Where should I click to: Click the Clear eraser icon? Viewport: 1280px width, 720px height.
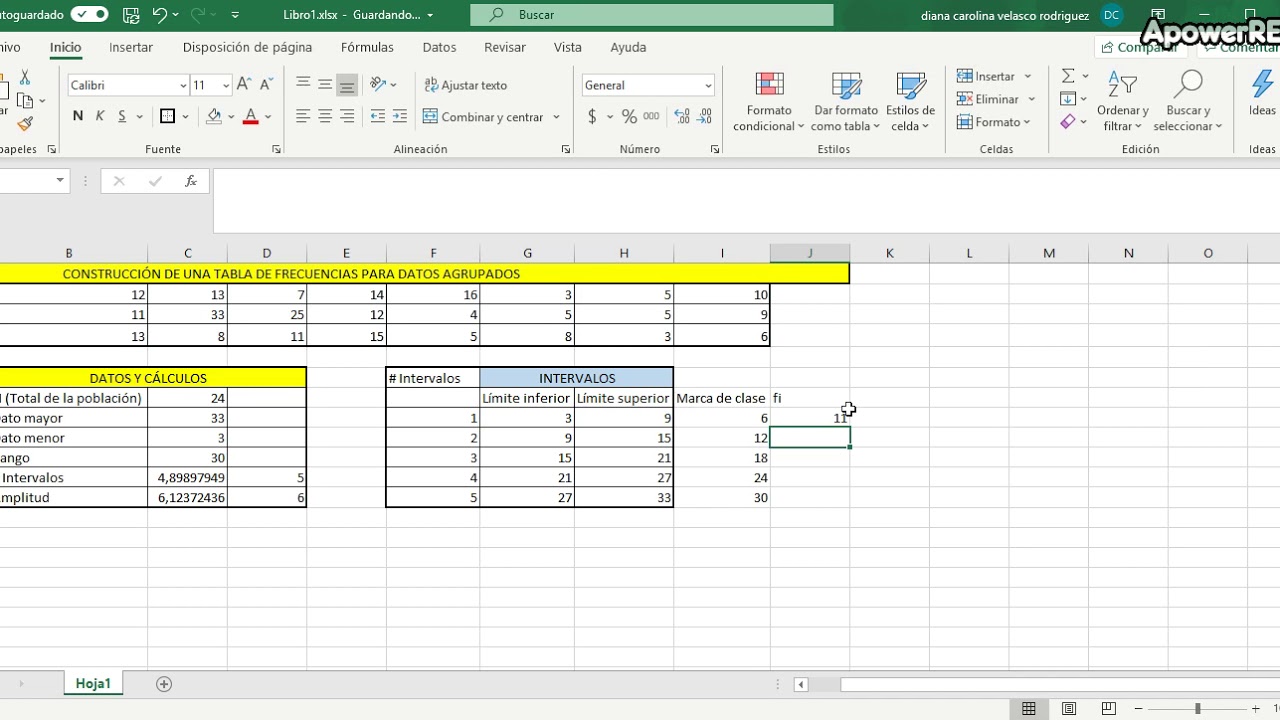[1068, 122]
